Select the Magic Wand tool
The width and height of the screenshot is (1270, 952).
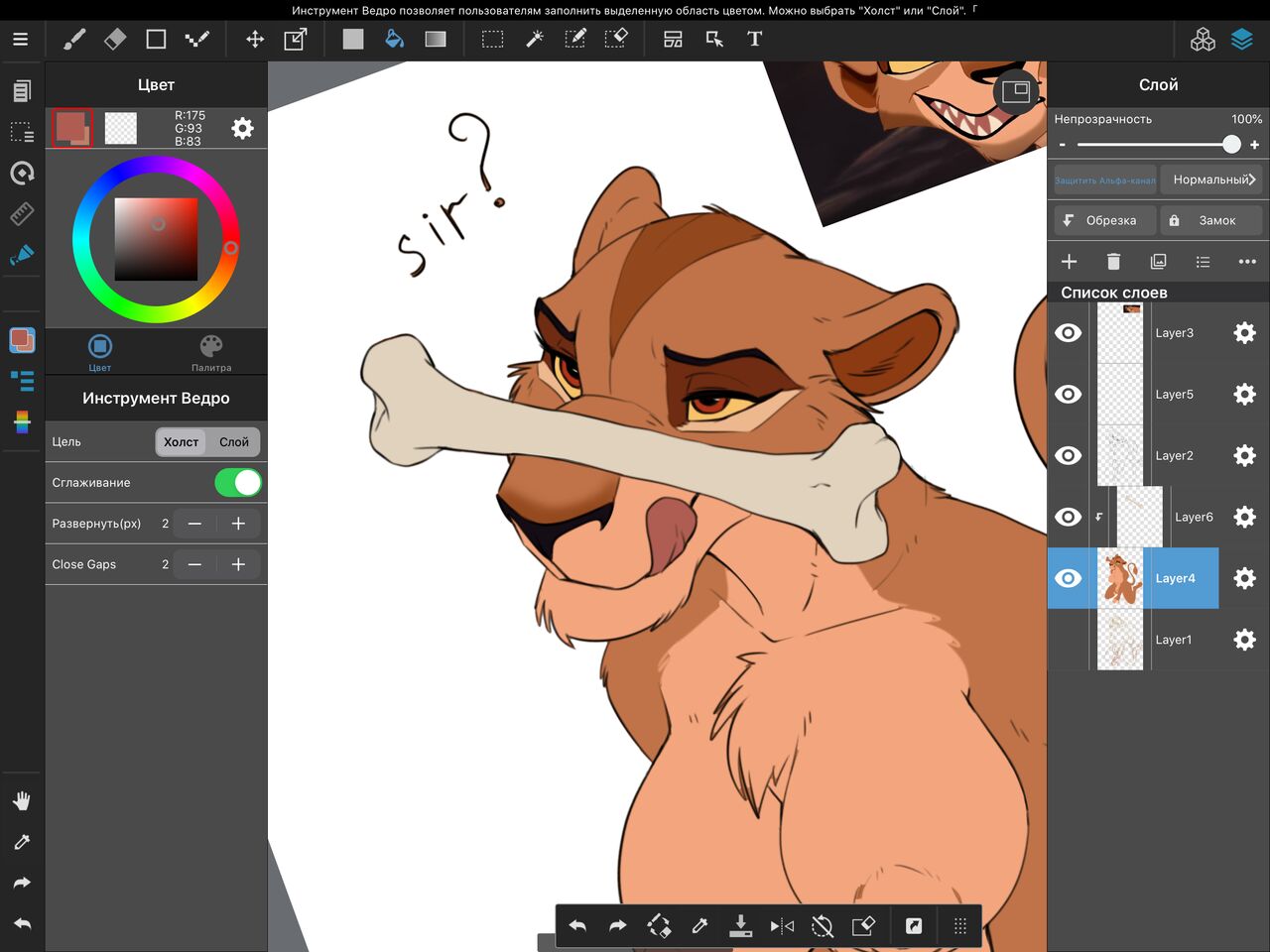[534, 39]
